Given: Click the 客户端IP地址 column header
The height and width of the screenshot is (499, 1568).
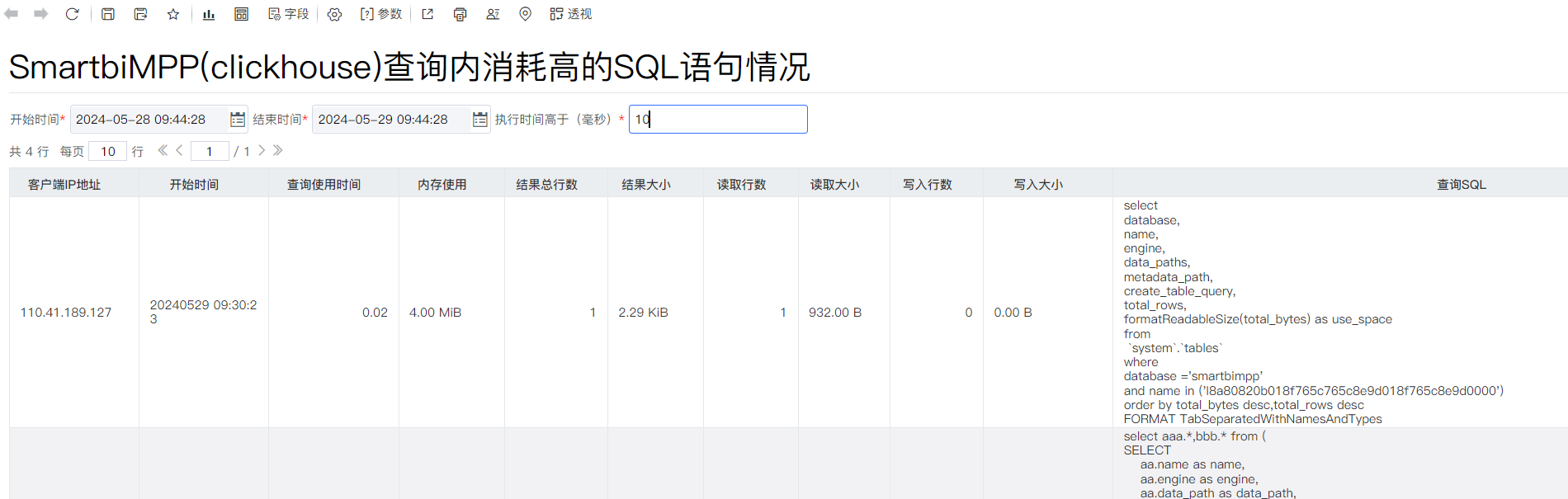Looking at the screenshot, I should [74, 184].
